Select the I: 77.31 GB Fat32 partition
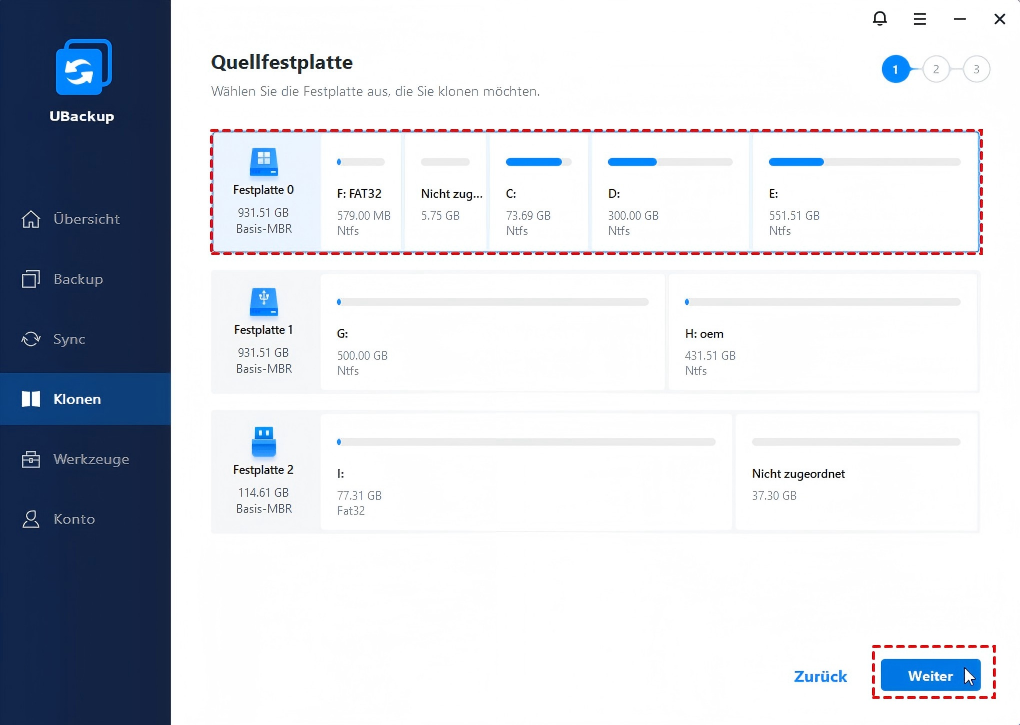 tap(526, 472)
